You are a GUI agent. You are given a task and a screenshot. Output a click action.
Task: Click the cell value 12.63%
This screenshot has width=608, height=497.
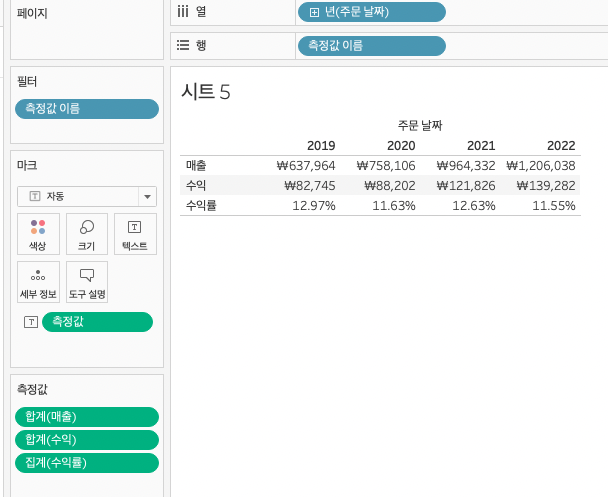(x=474, y=205)
